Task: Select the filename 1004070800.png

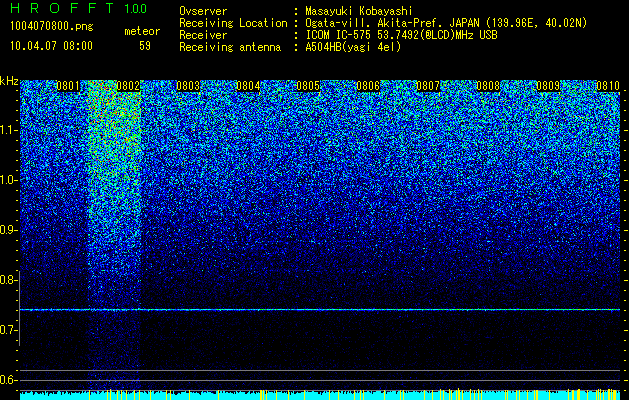Action: point(52,27)
